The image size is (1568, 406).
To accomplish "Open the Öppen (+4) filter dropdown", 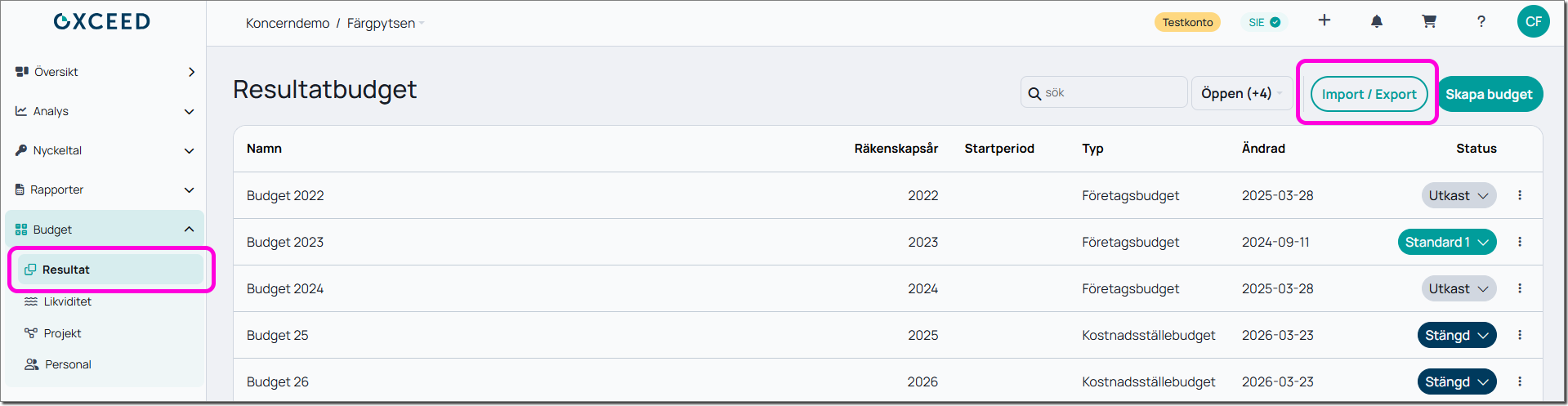I will [x=1241, y=93].
